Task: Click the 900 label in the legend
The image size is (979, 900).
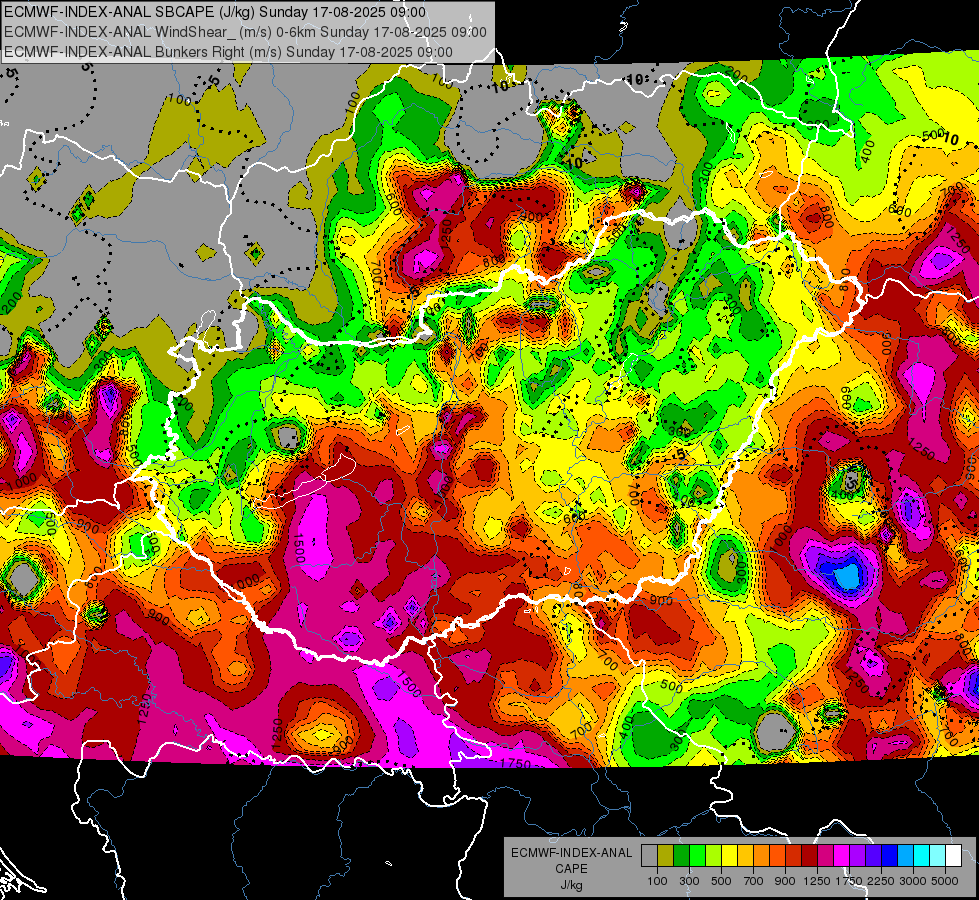Action: point(785,881)
